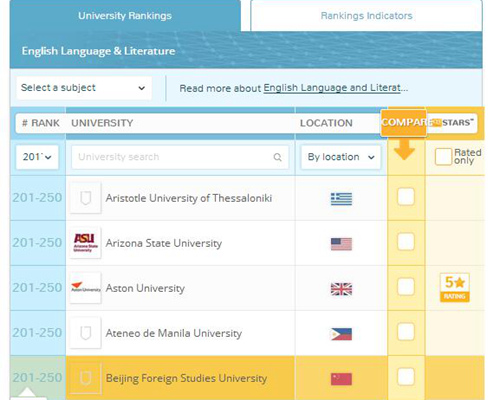Click the Arizona State University logo
The width and height of the screenshot is (500, 400).
(x=85, y=243)
